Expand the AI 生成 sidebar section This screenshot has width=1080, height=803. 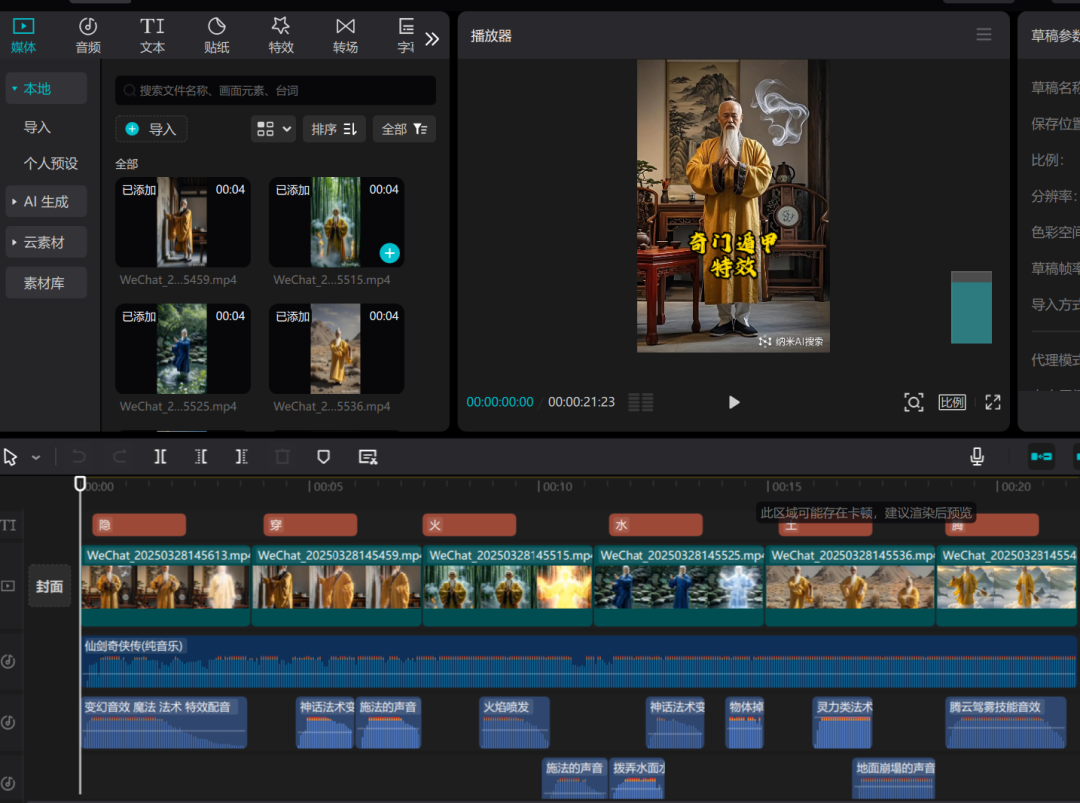click(x=46, y=202)
